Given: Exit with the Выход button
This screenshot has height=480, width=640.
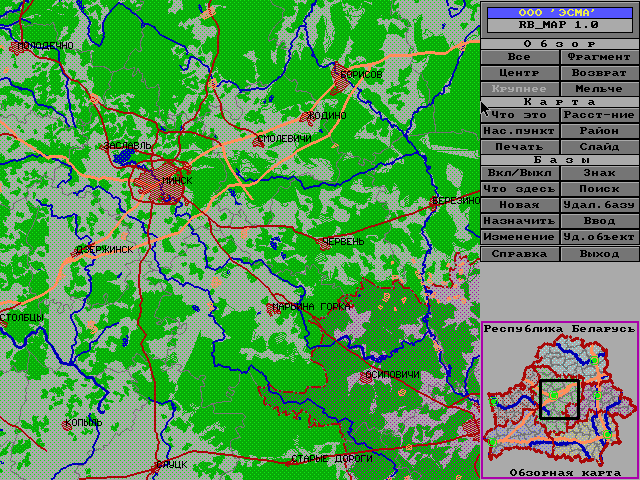Looking at the screenshot, I should click(x=599, y=254).
